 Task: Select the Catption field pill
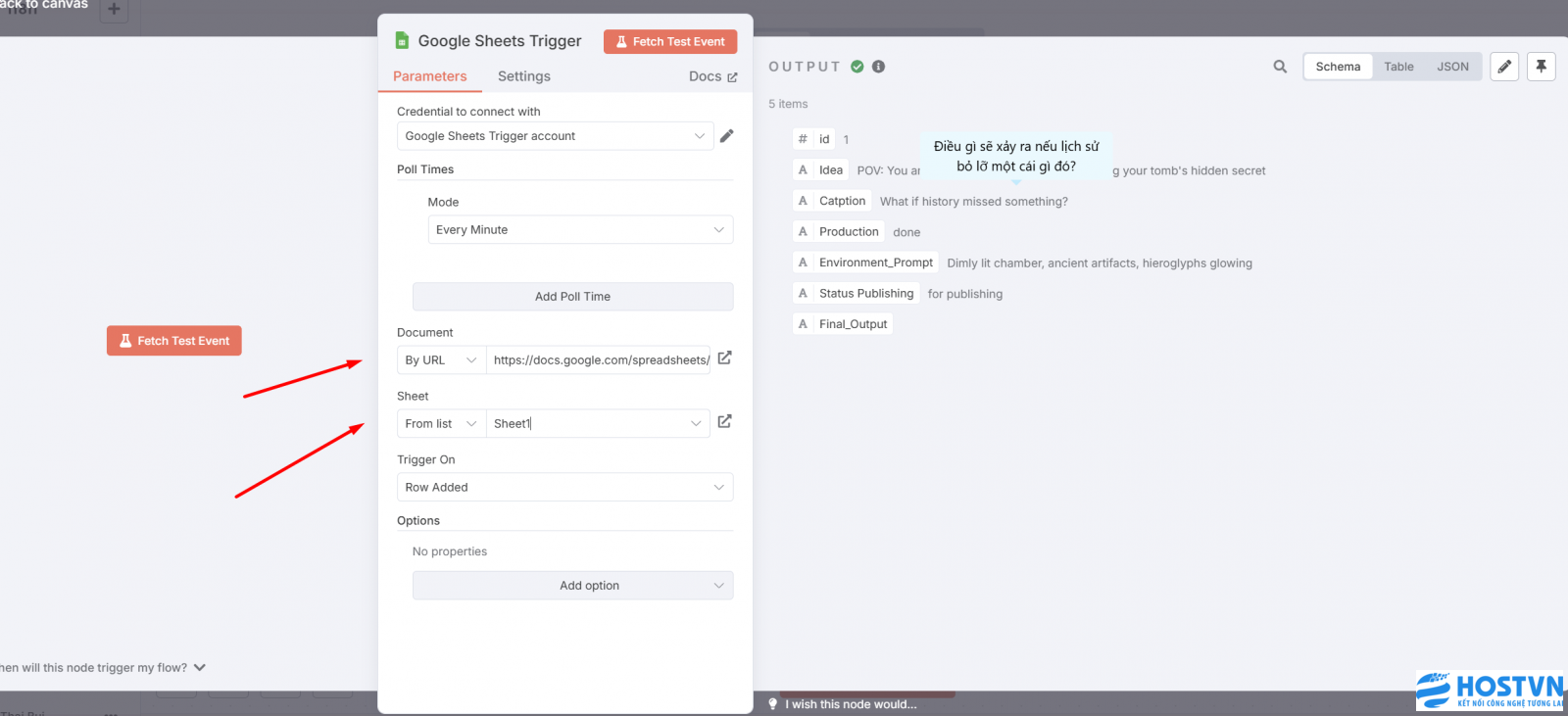pos(832,201)
